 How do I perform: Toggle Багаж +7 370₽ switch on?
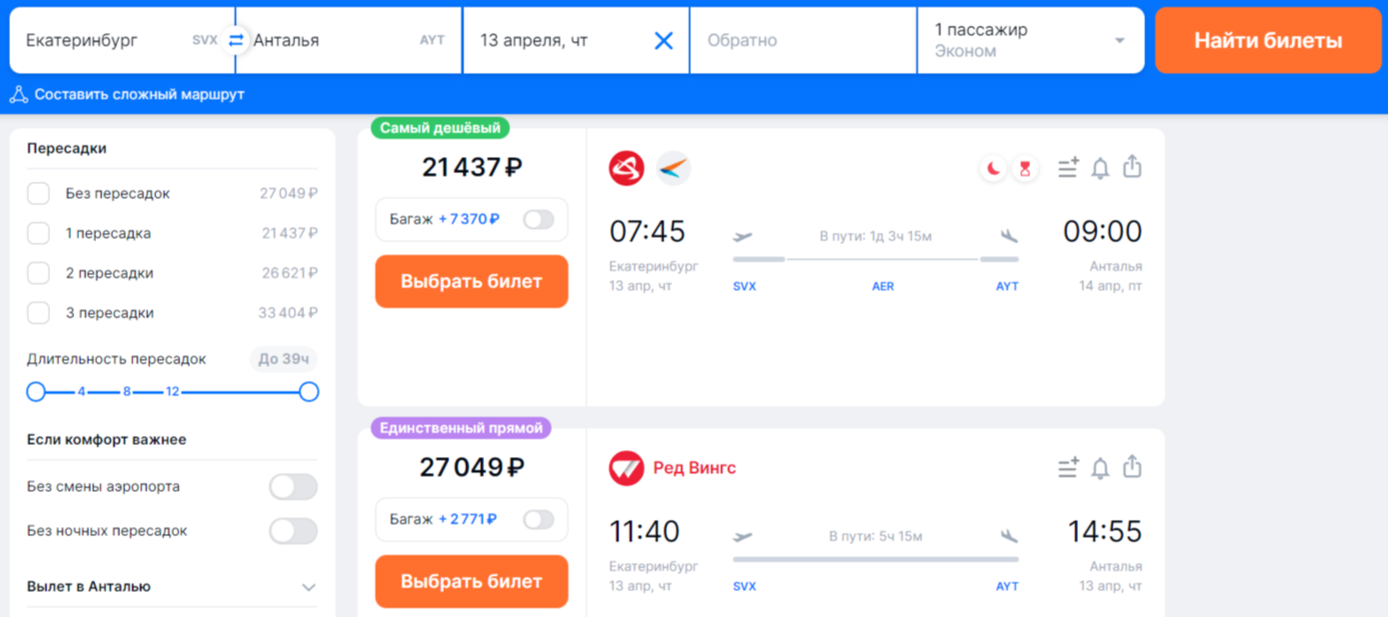[538, 220]
